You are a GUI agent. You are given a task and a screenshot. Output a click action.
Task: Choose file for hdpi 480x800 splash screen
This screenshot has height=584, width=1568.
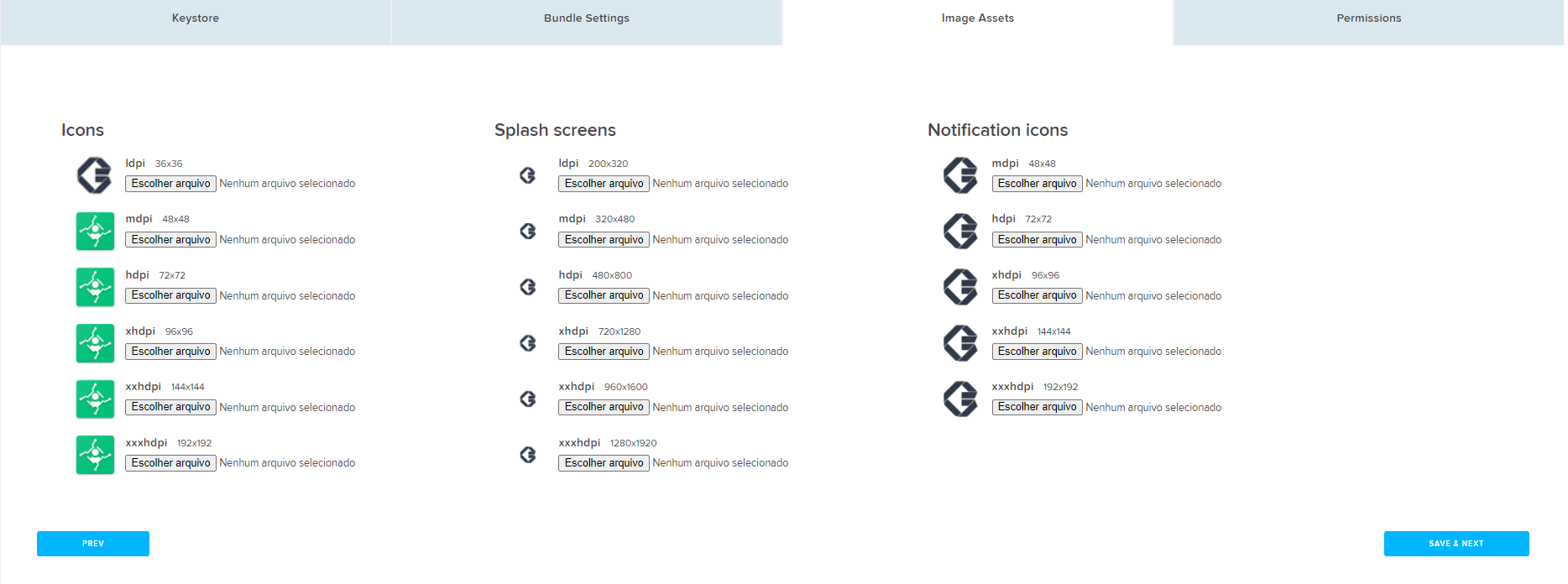604,295
